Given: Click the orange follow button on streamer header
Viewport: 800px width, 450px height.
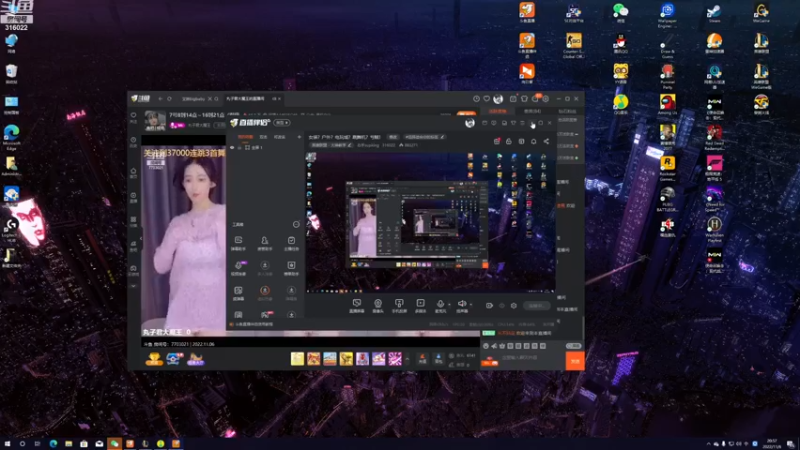Looking at the screenshot, I should [x=466, y=114].
